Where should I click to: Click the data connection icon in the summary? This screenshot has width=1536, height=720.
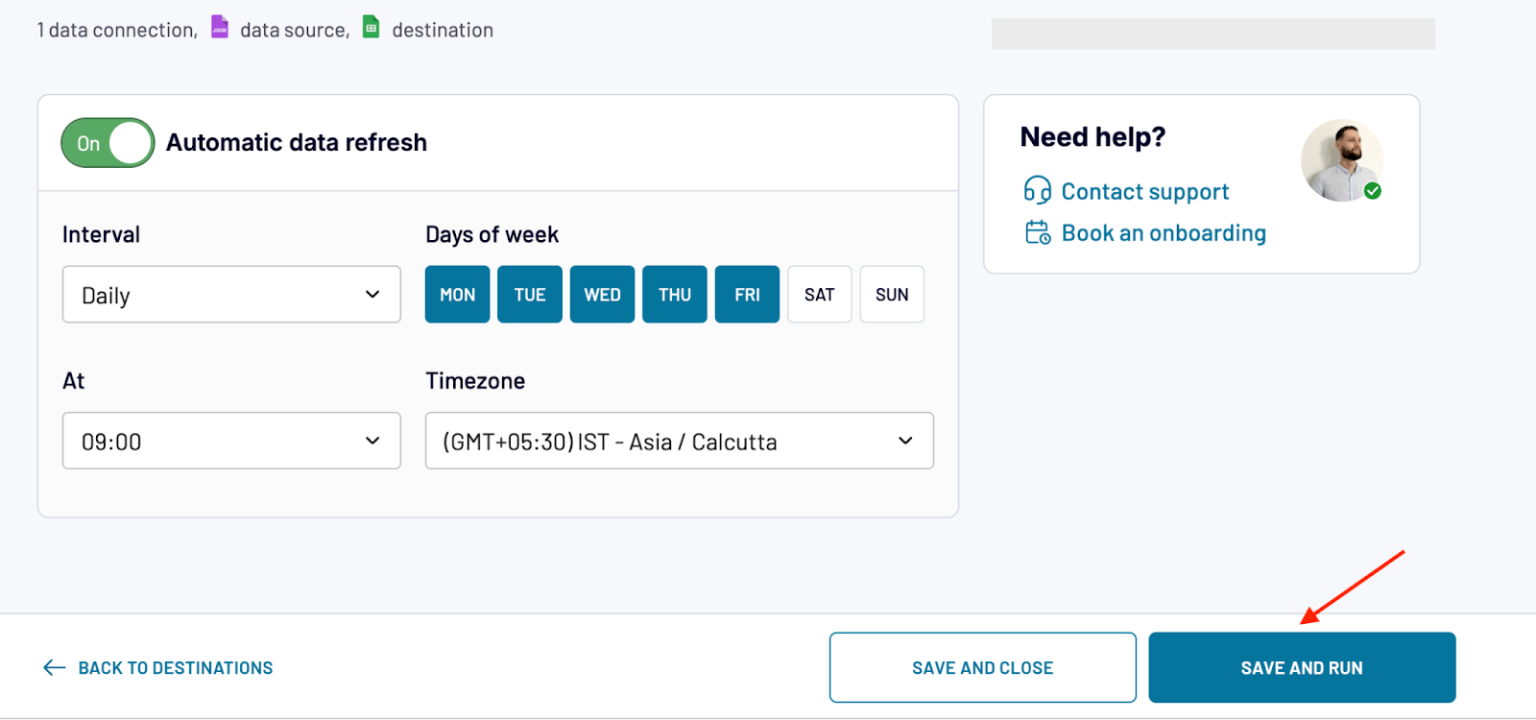(40, 27)
